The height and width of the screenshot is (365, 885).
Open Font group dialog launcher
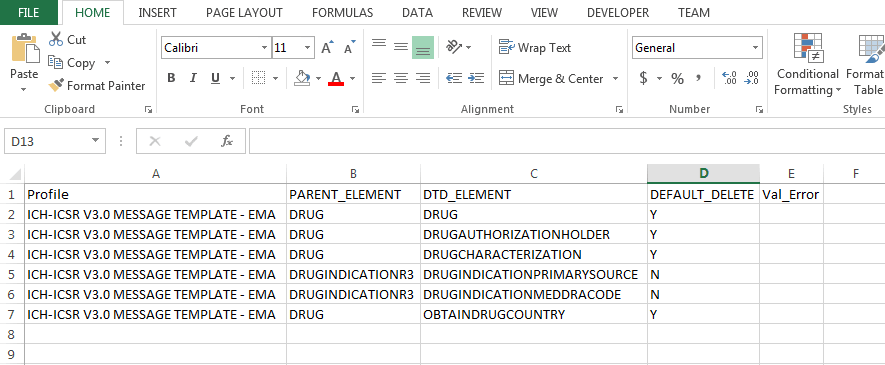356,110
